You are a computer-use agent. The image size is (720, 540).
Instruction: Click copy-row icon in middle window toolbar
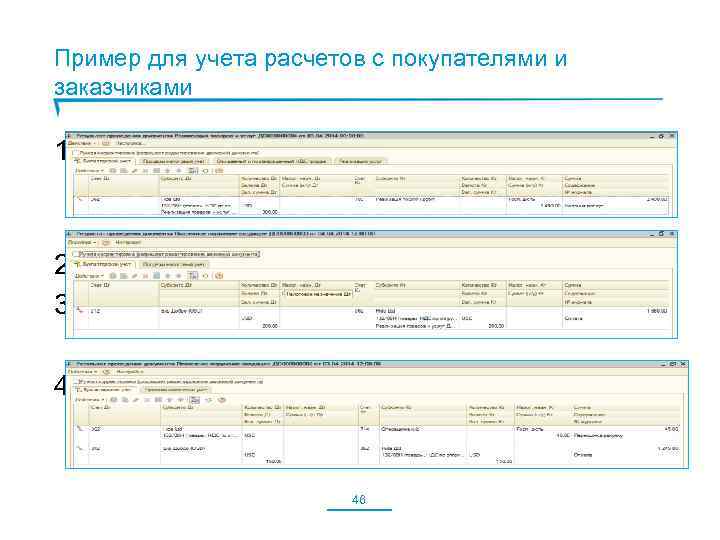click(124, 276)
